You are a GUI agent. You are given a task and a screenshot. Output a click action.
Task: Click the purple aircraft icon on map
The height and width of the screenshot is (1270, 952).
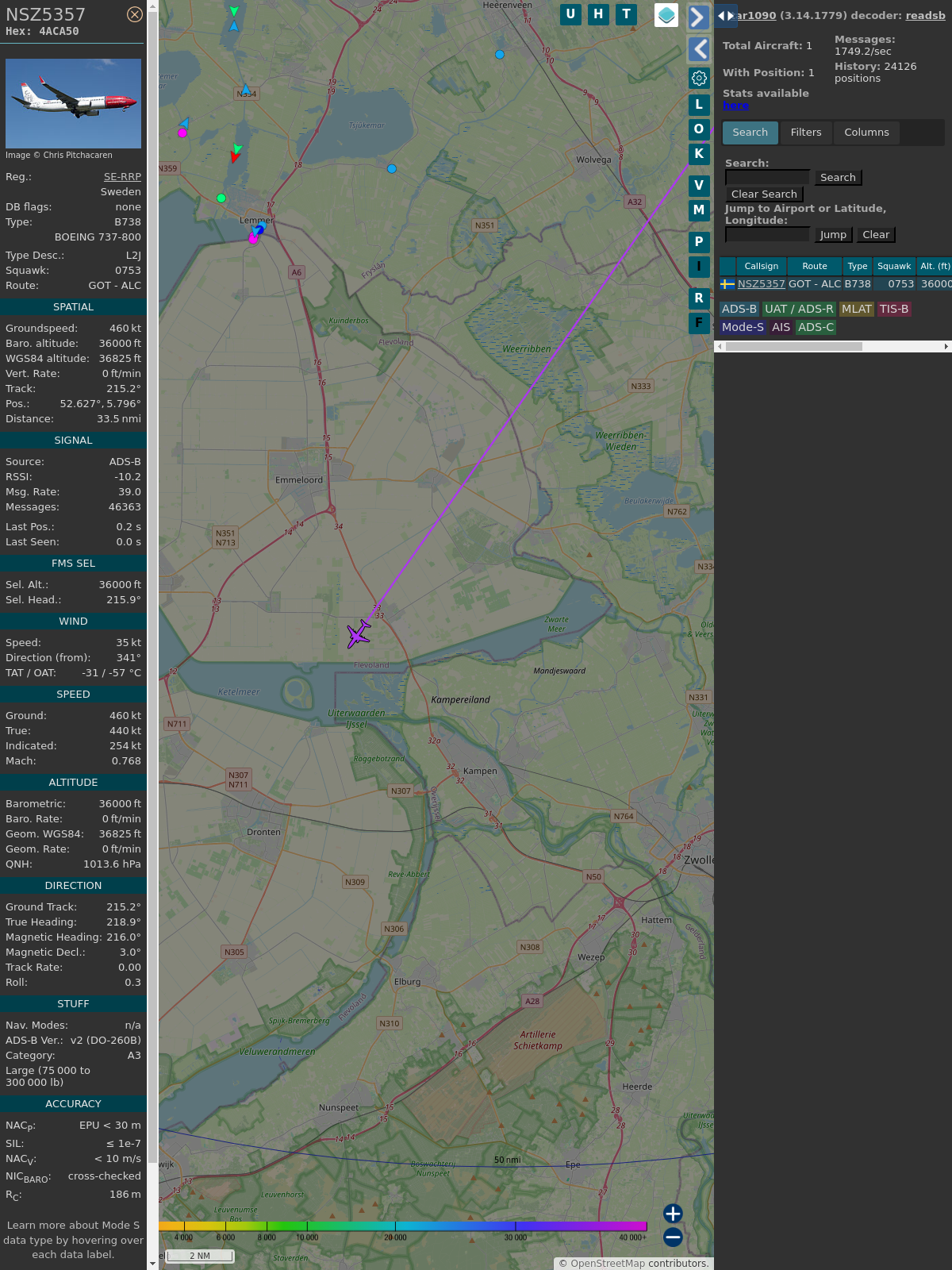359,634
